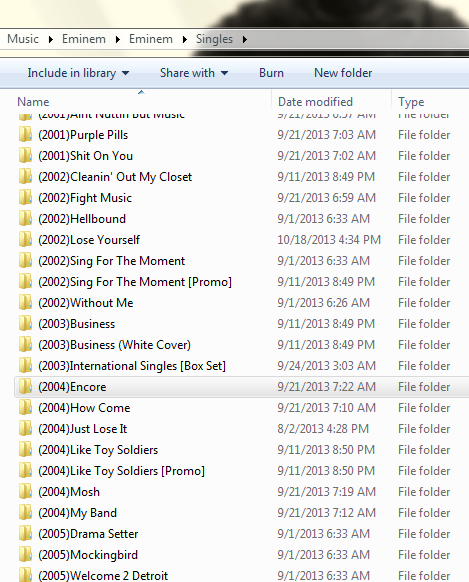Viewport: 469px width, 582px height.
Task: Click the Burn toolbar button
Action: point(271,73)
